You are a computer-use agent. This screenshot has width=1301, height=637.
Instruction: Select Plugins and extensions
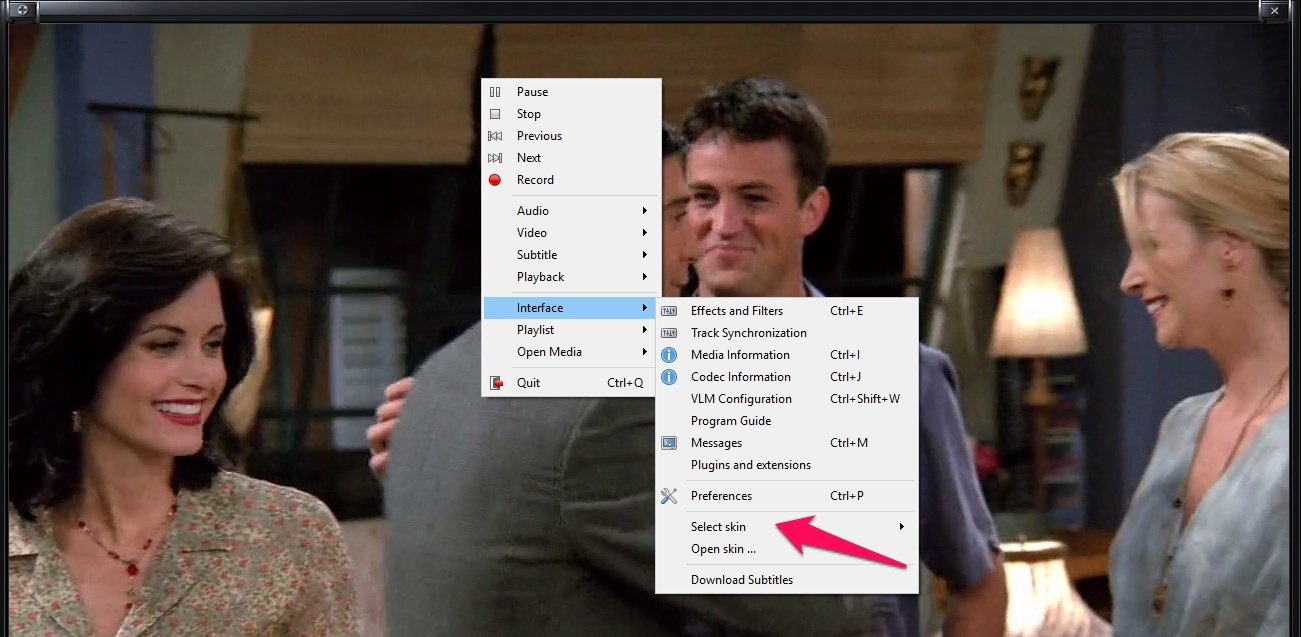[750, 465]
